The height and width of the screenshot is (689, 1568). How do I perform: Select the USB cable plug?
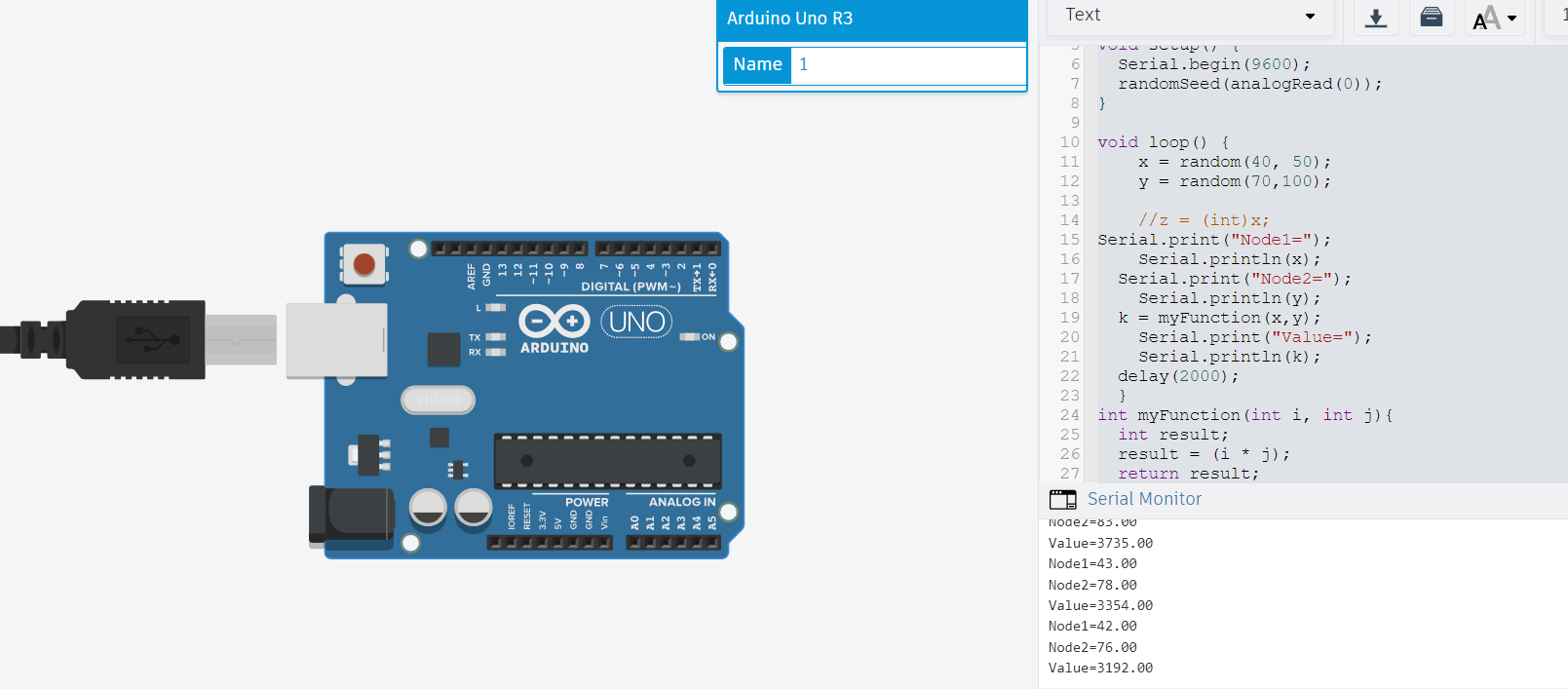click(x=136, y=339)
